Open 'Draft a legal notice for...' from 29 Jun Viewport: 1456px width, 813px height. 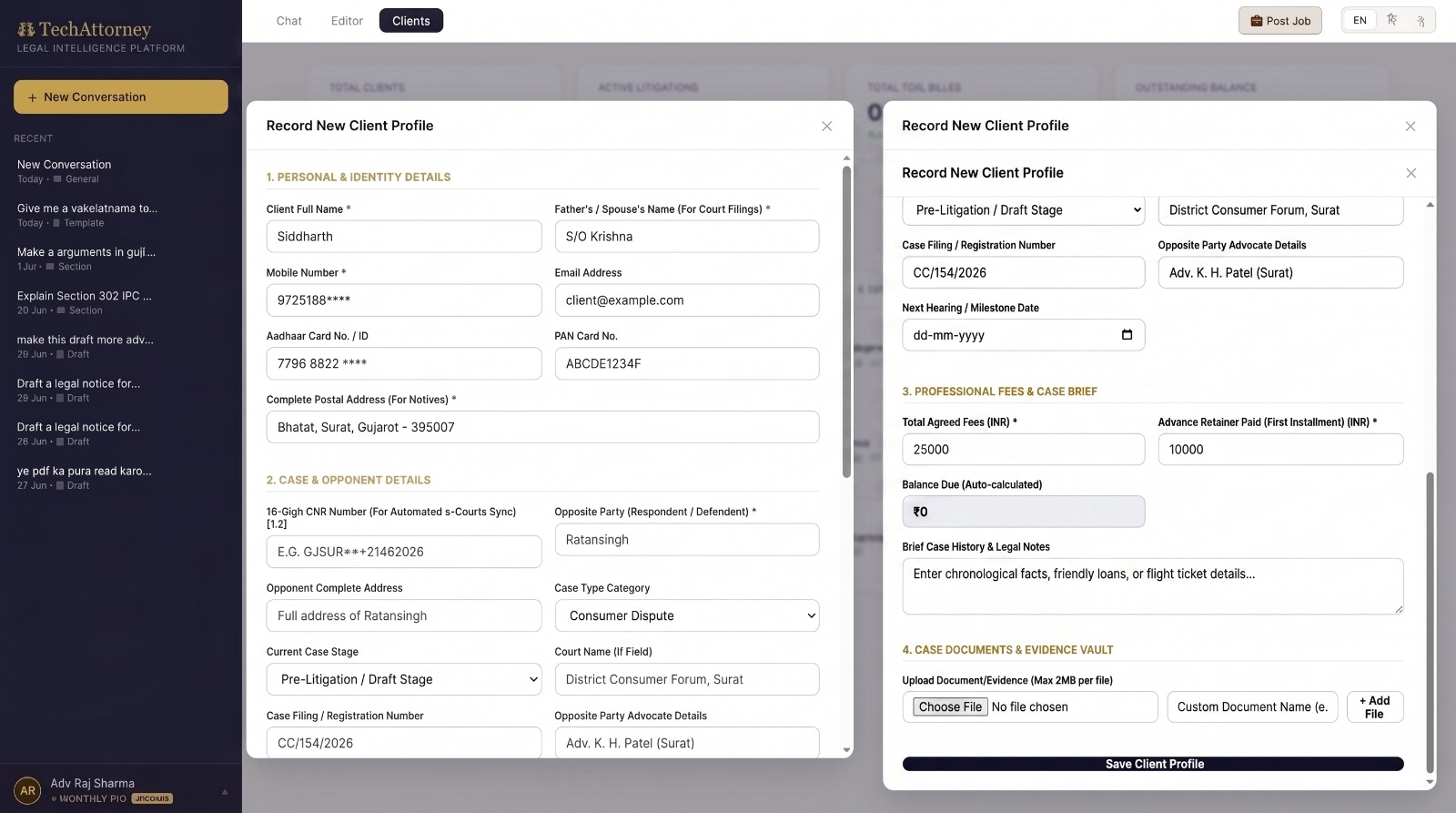click(x=121, y=390)
